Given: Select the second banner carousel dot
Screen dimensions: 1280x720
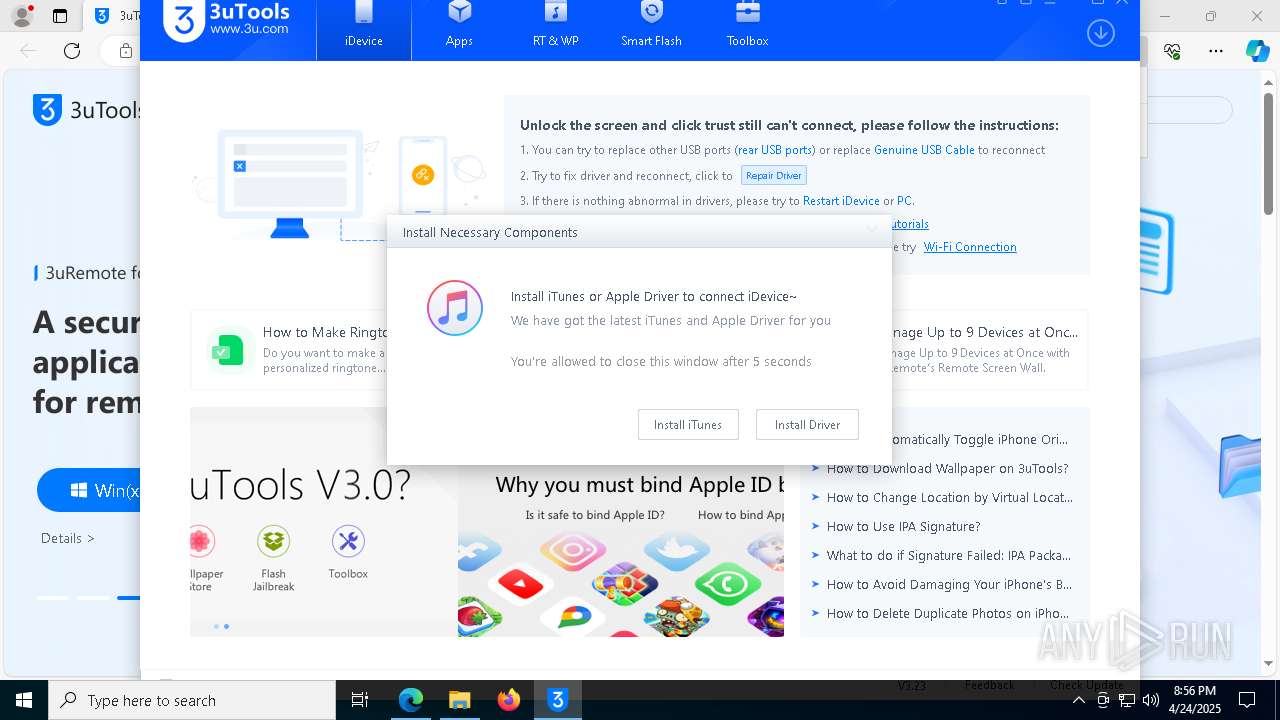Looking at the screenshot, I should coord(226,626).
